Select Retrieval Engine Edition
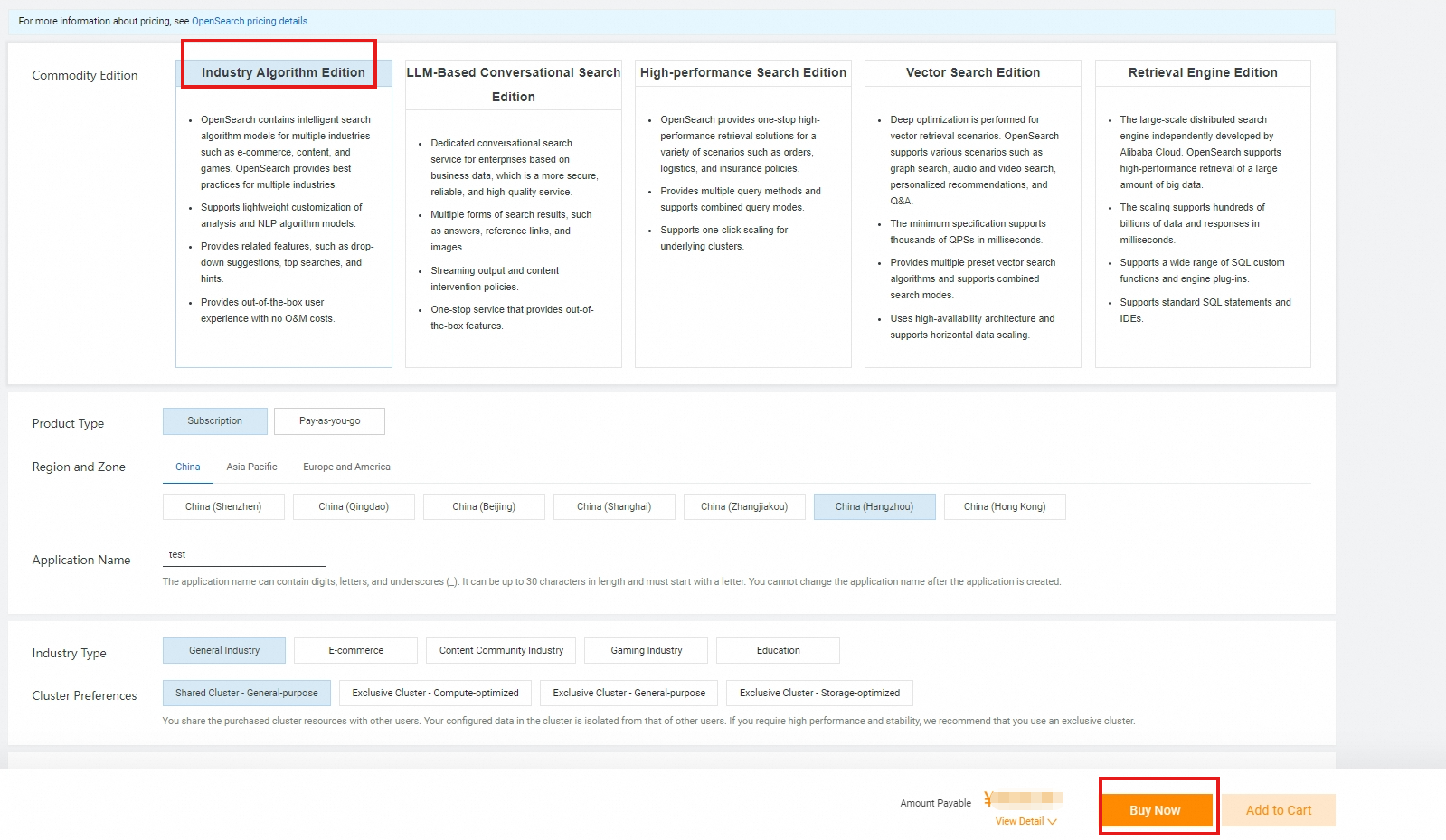Screen dimensions: 1446x840 pyautogui.click(x=1203, y=213)
